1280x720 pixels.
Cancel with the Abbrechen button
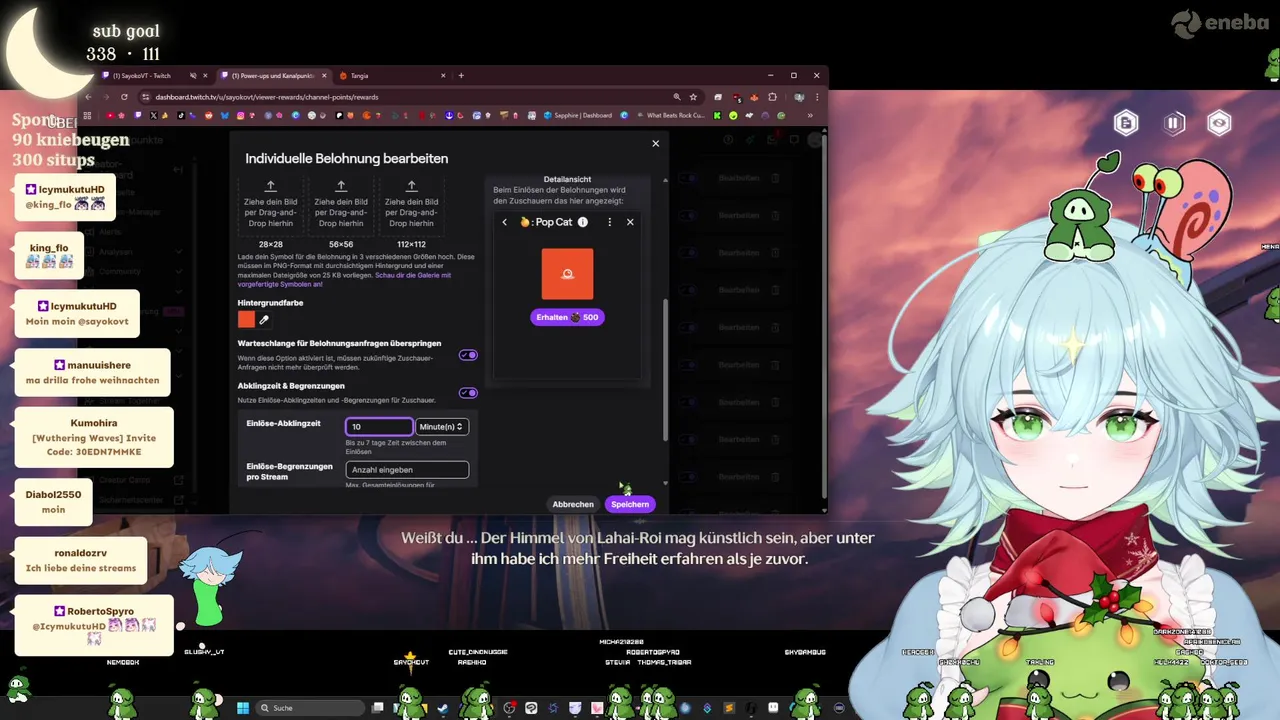tap(573, 504)
